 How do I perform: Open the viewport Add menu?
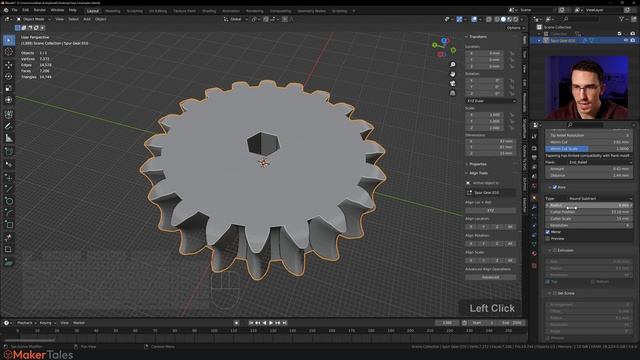[87, 19]
